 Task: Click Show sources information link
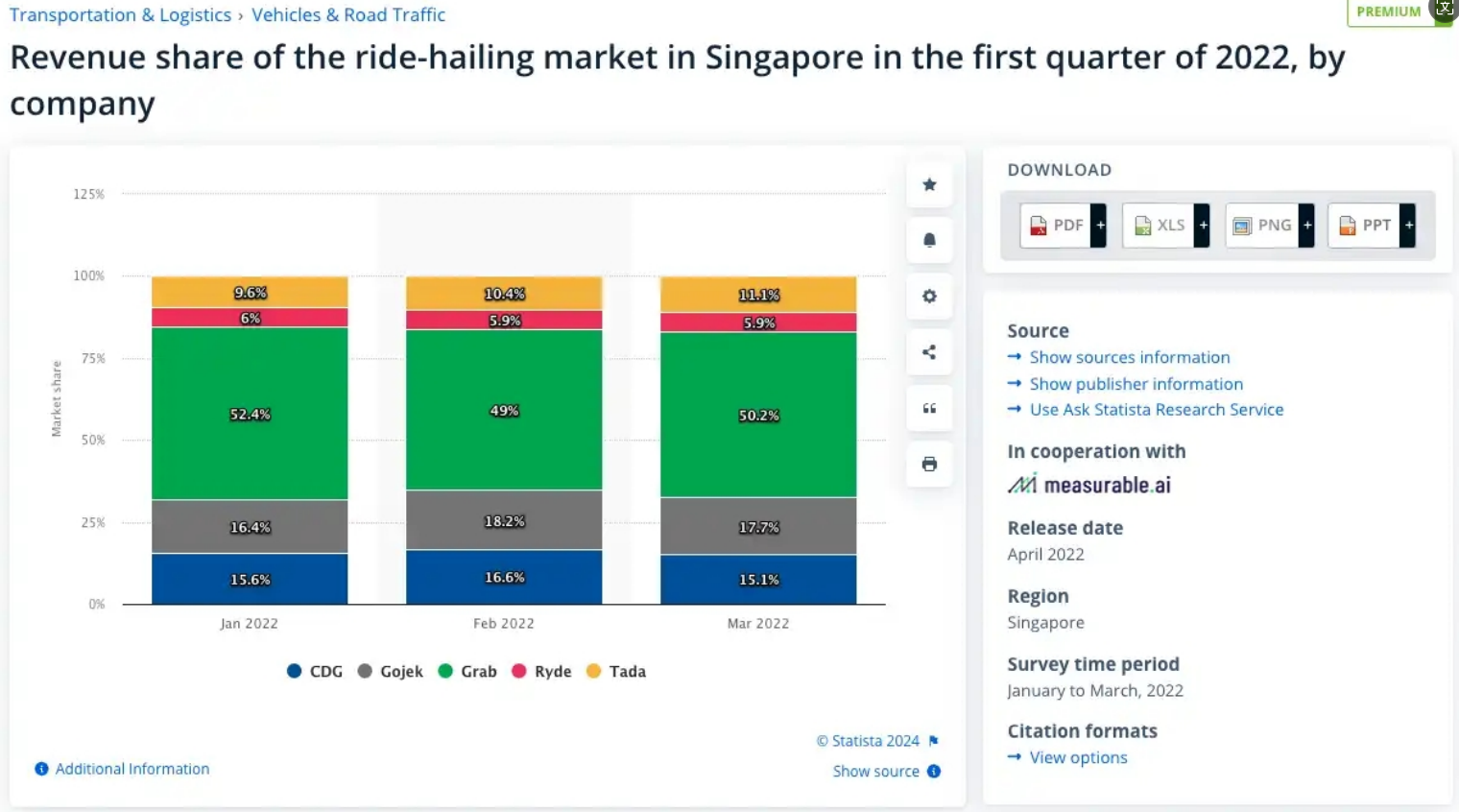(x=1129, y=357)
